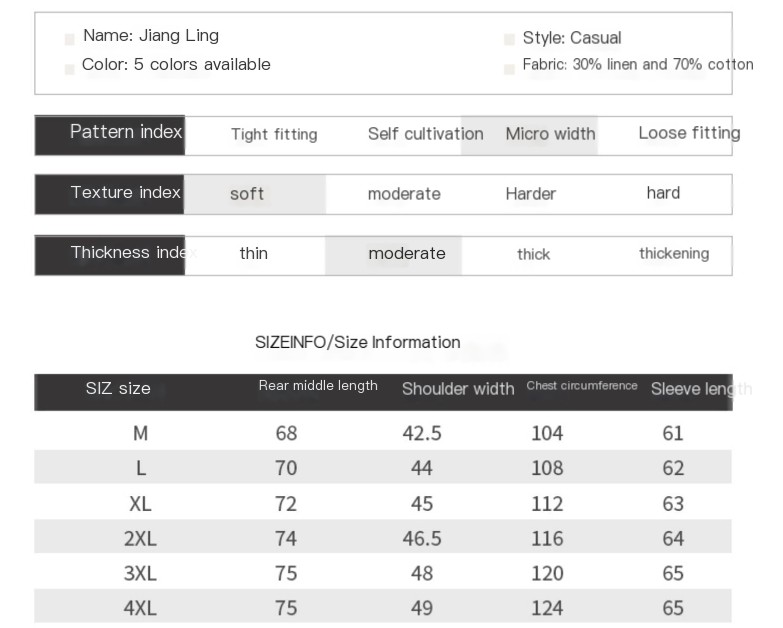Select thickening in the Thickness index row
Image resolution: width=783 pixels, height=628 pixels.
(x=673, y=254)
